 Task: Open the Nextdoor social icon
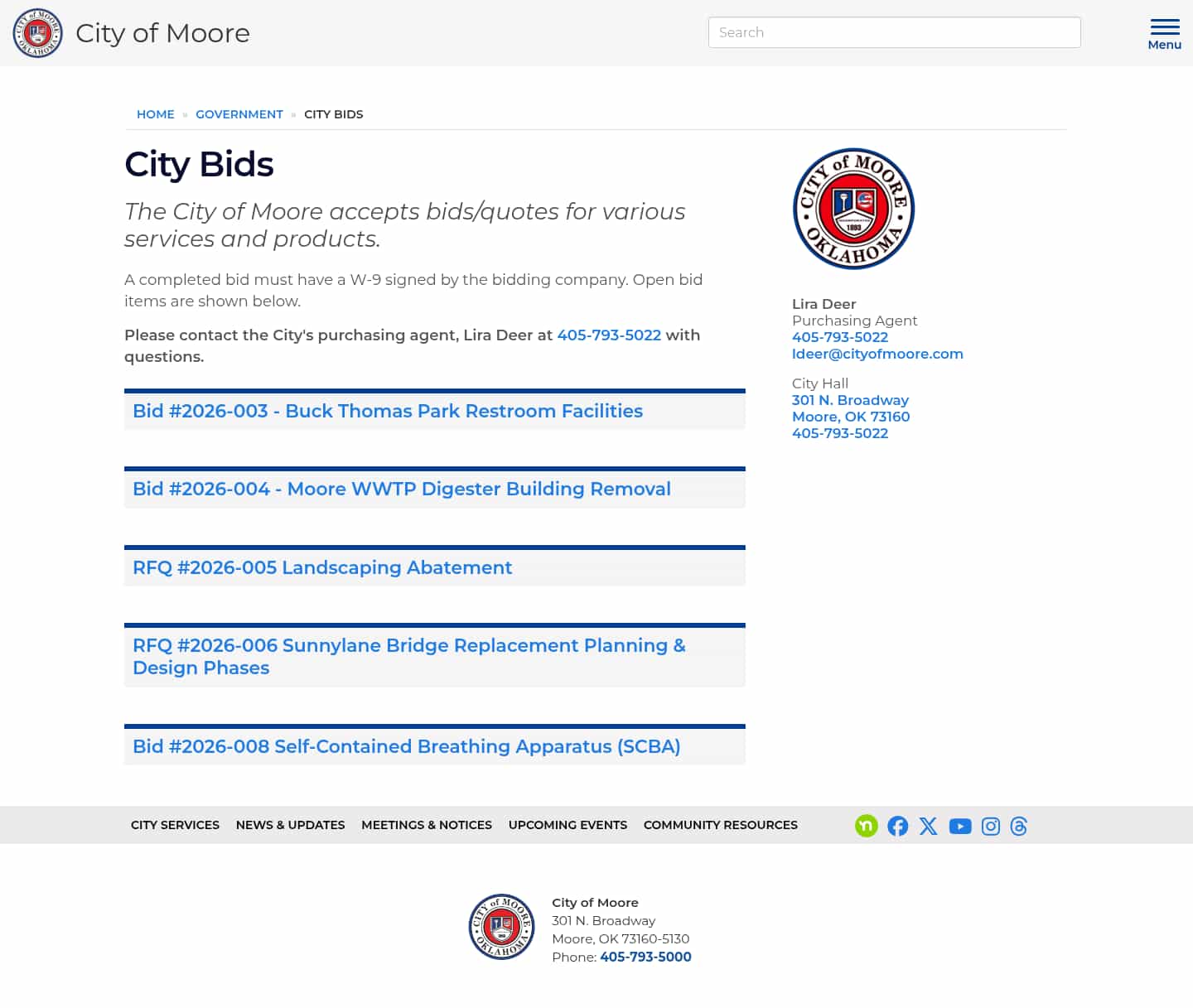click(x=866, y=826)
